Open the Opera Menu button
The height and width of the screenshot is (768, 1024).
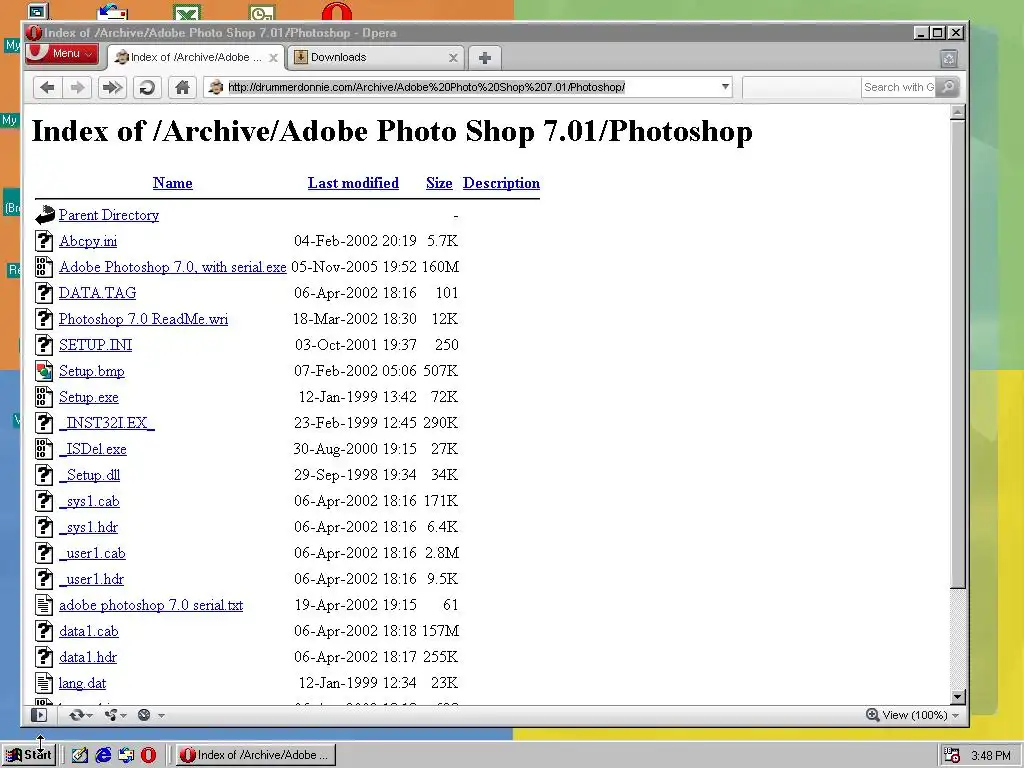pyautogui.click(x=62, y=54)
